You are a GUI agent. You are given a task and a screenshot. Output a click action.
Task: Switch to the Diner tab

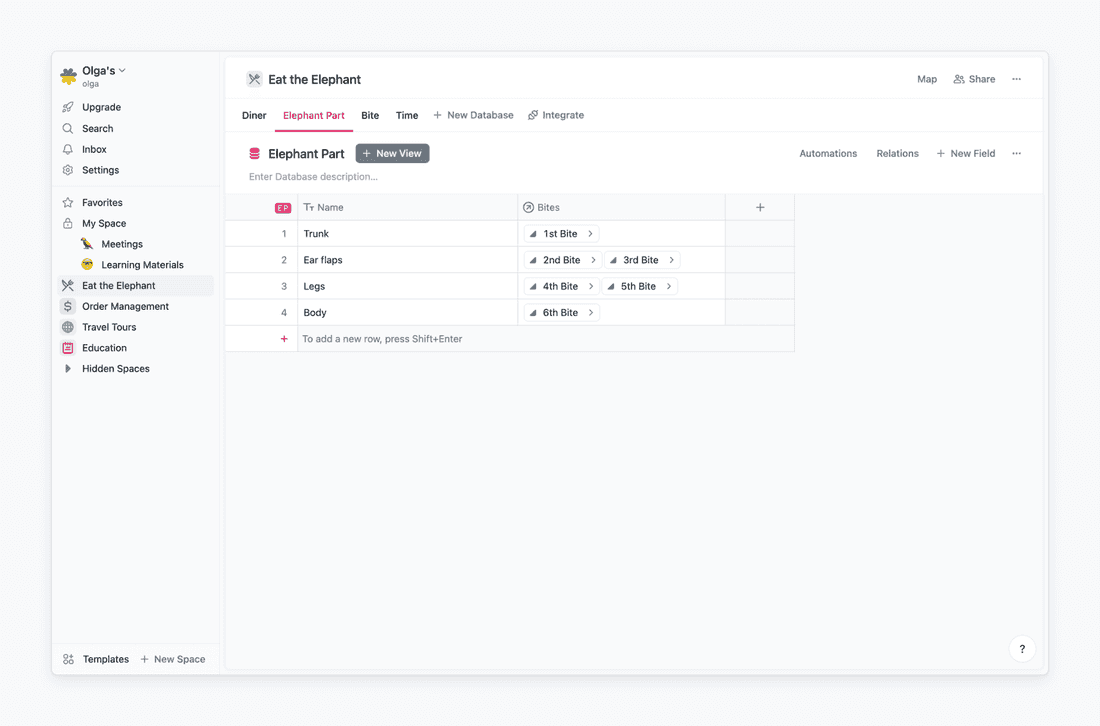254,115
